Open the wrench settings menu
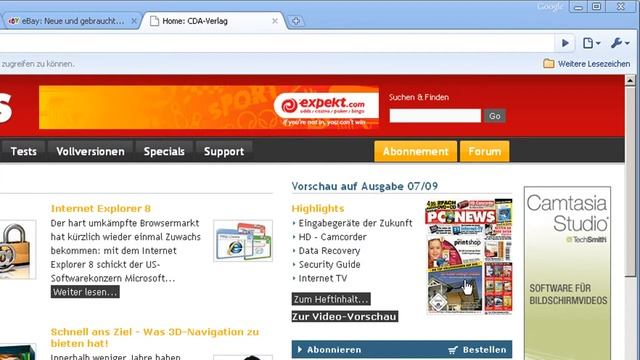 pos(620,43)
